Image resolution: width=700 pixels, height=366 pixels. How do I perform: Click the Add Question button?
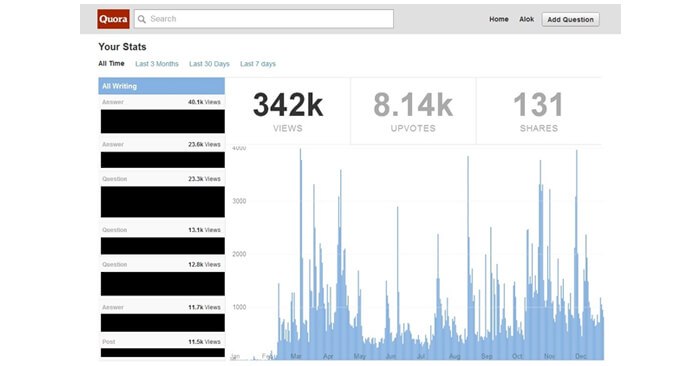[571, 20]
